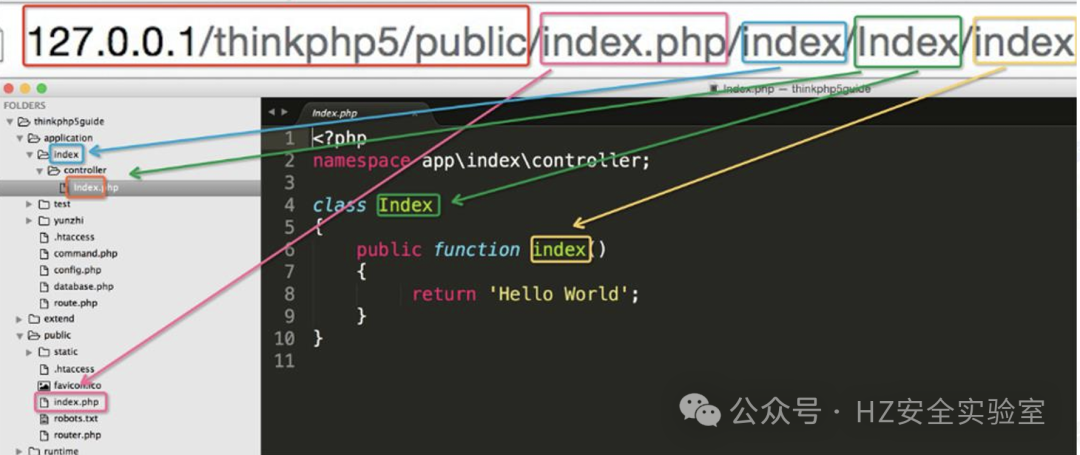
Task: Collapse the index folder under application
Action: click(x=30, y=155)
